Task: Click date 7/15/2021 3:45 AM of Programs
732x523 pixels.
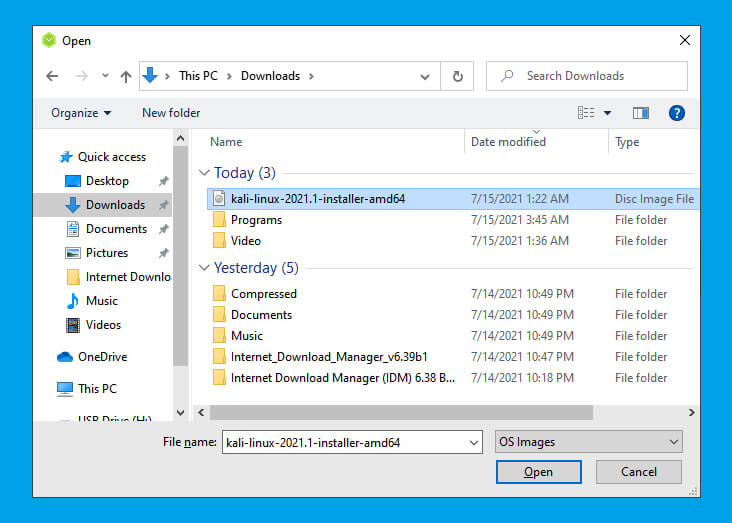Action: (x=520, y=219)
